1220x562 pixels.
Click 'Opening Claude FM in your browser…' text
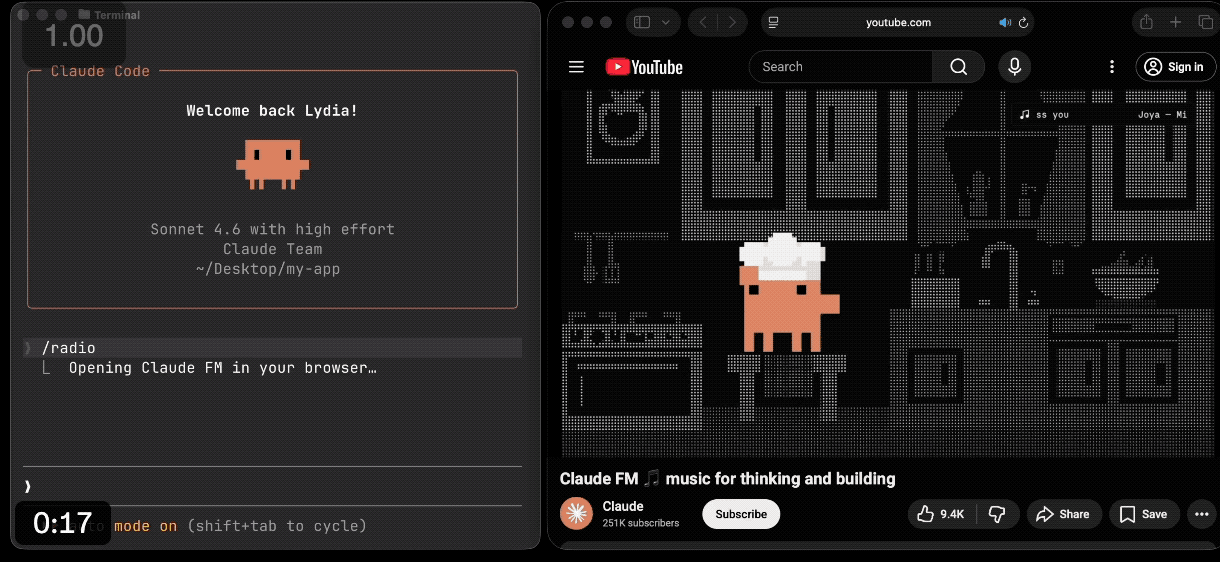point(222,368)
